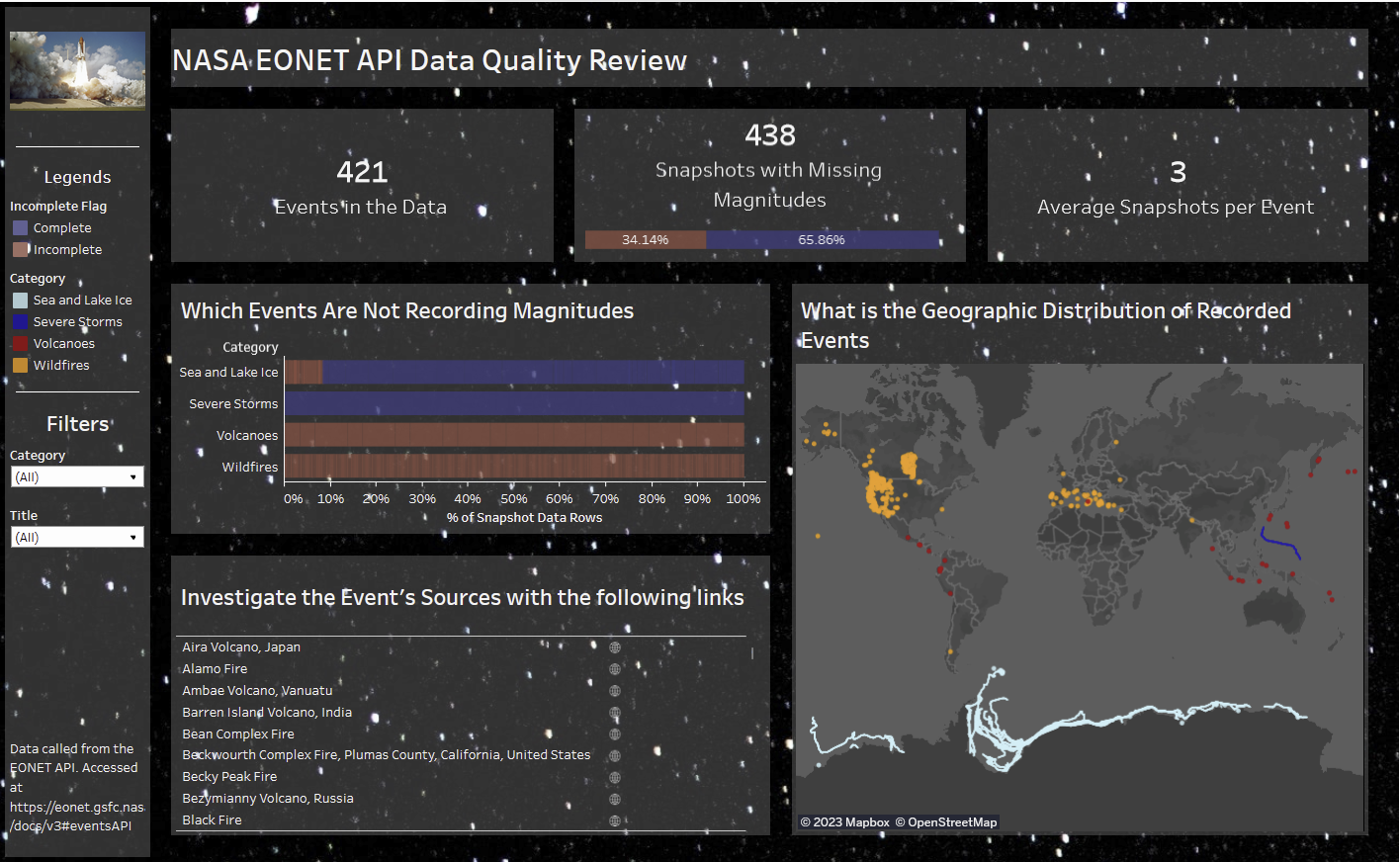Highlight the Volcanoes legend swatch
Image resolution: width=1400 pixels, height=862 pixels.
point(21,344)
